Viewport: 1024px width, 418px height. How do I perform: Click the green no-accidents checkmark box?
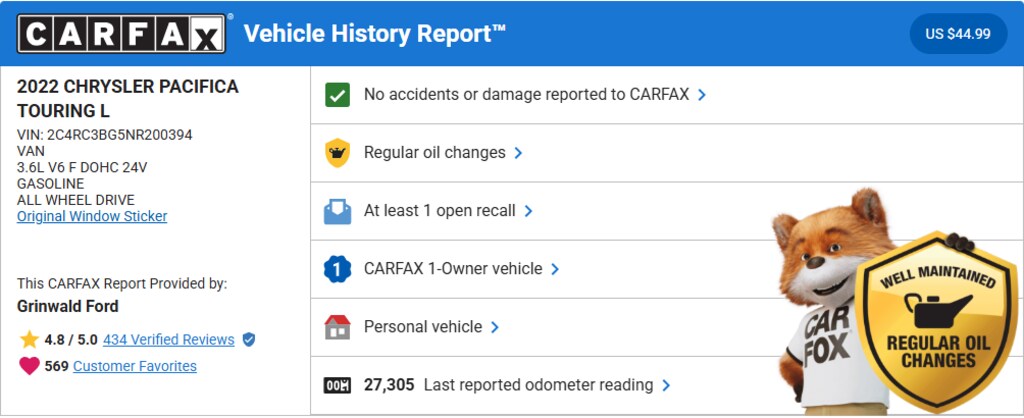click(338, 95)
